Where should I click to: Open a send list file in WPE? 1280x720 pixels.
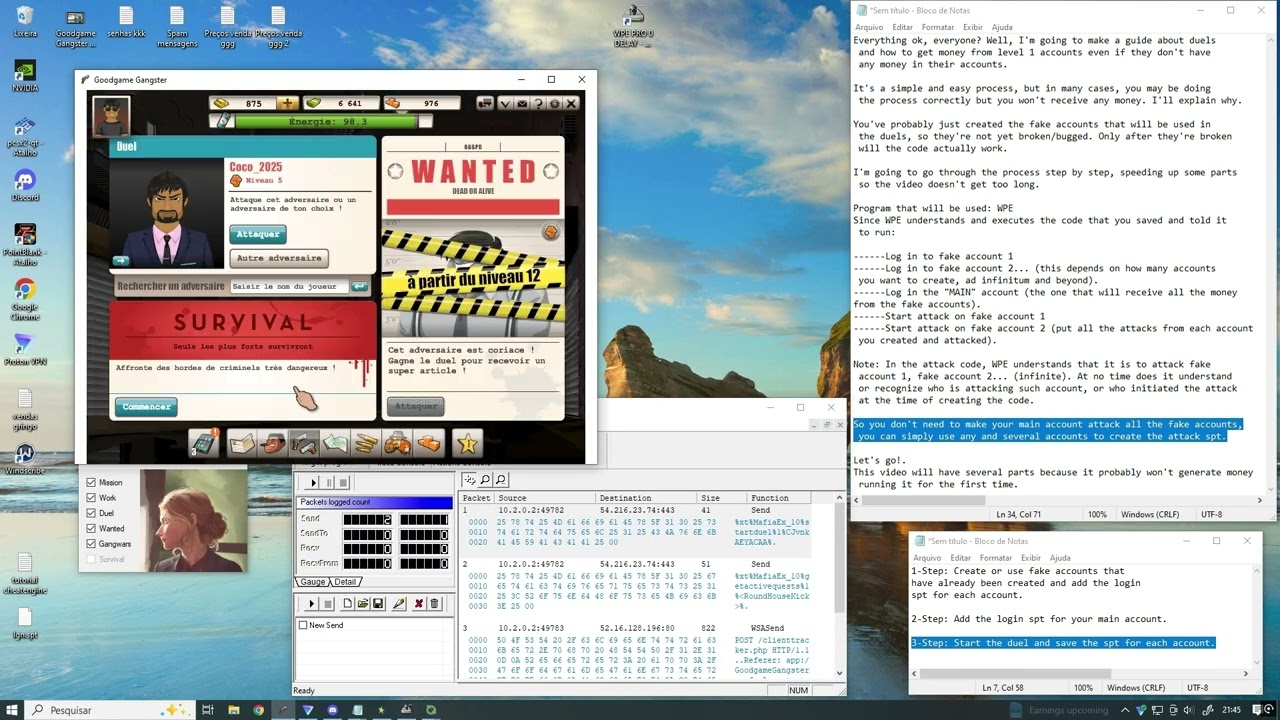[x=362, y=604]
